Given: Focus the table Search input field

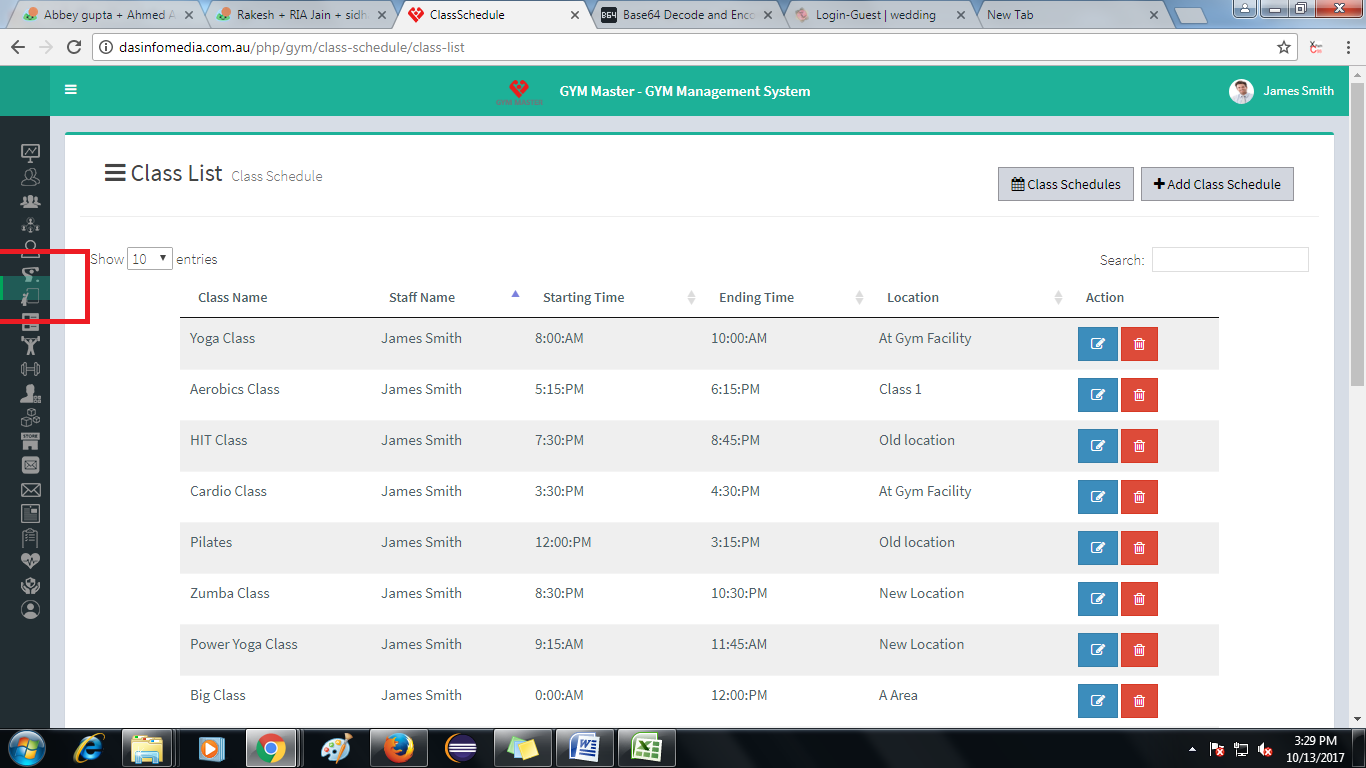Looking at the screenshot, I should [x=1230, y=259].
